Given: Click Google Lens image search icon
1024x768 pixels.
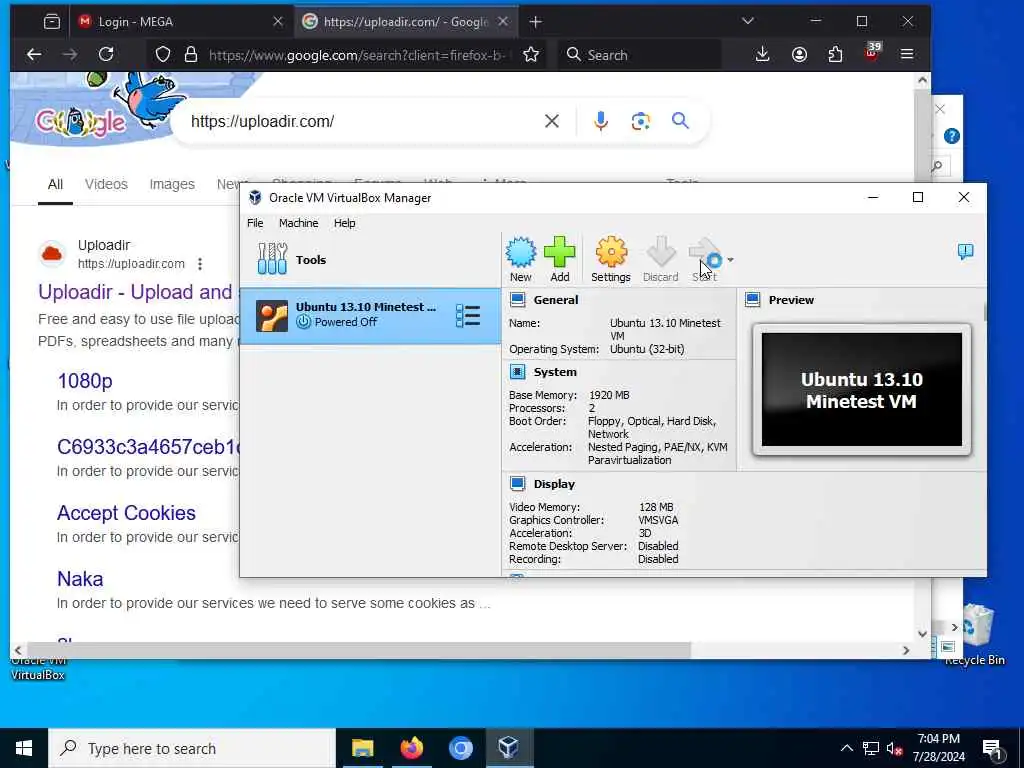Looking at the screenshot, I should 641,121.
